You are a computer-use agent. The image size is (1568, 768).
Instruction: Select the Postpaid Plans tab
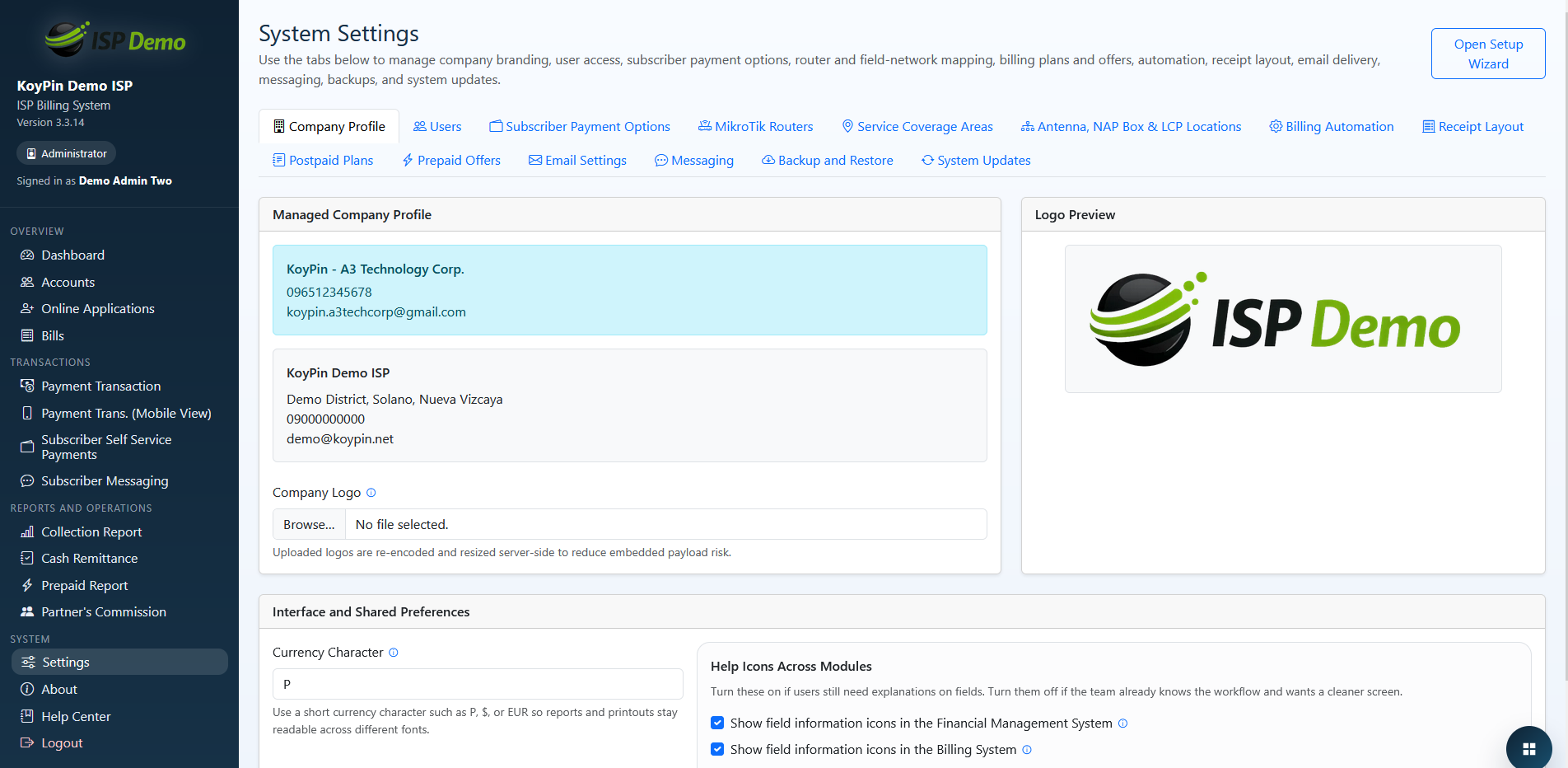tap(323, 160)
